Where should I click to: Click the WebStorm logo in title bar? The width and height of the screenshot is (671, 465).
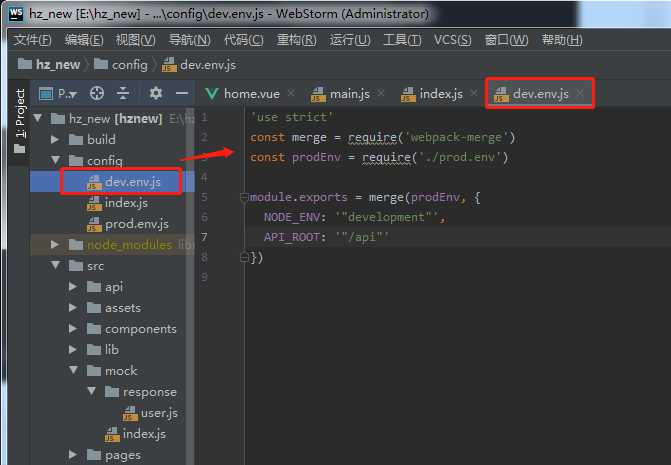click(16, 14)
